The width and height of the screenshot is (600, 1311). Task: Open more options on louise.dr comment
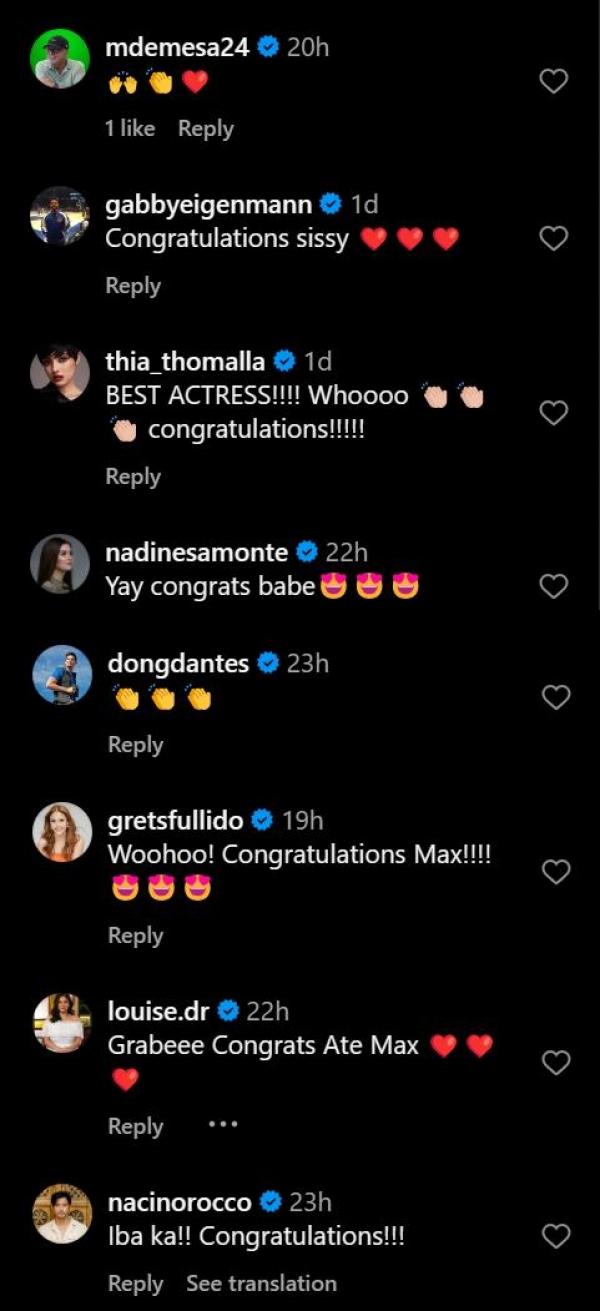[223, 1125]
